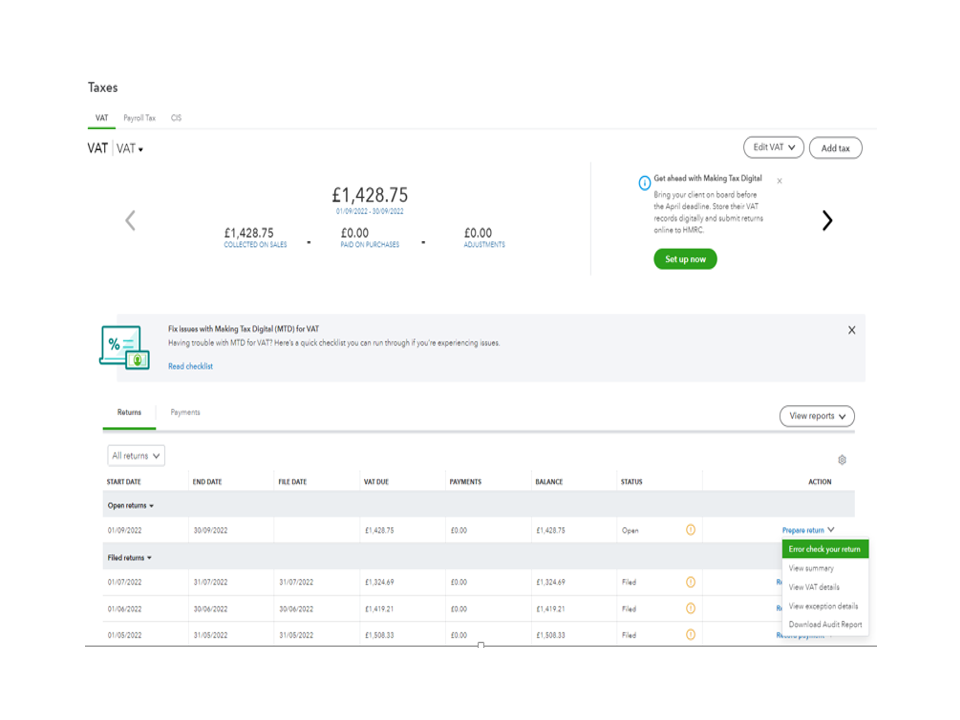Choose Download Audit Report from the menu
The image size is (960, 720).
tap(825, 625)
